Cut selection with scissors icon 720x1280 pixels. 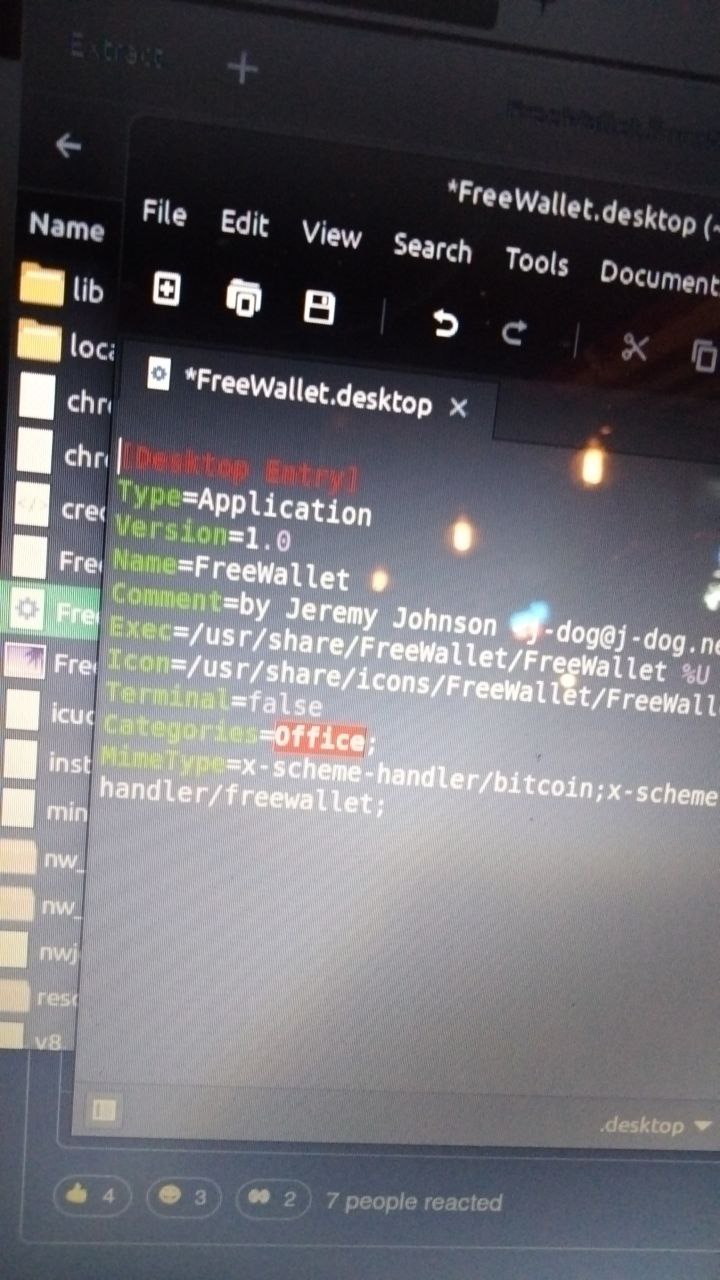[x=635, y=347]
